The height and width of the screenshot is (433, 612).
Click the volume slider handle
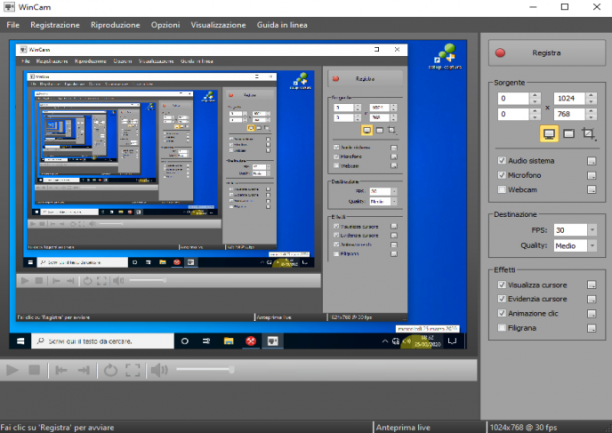click(x=231, y=369)
